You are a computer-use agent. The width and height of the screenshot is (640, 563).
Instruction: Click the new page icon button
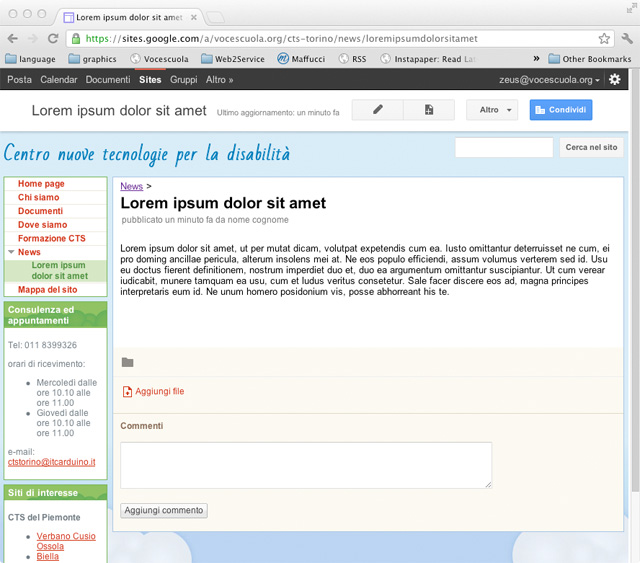tap(429, 110)
